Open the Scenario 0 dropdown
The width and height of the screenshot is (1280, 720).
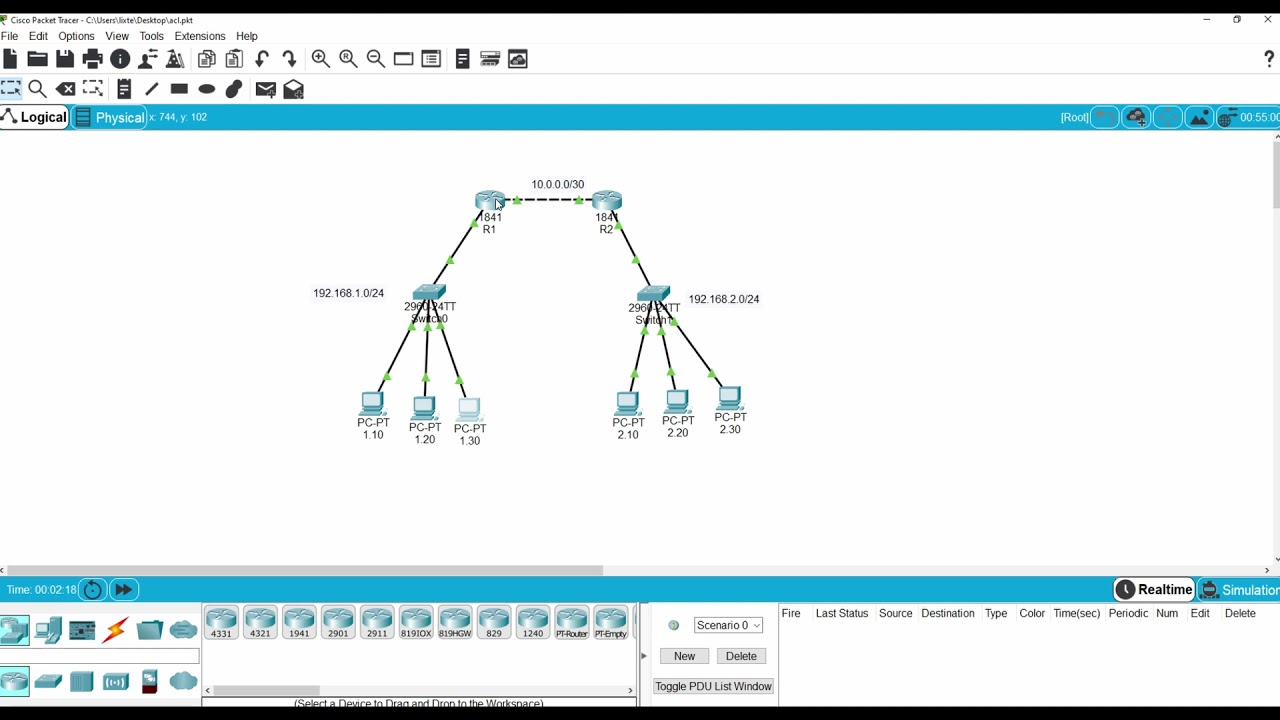(728, 625)
